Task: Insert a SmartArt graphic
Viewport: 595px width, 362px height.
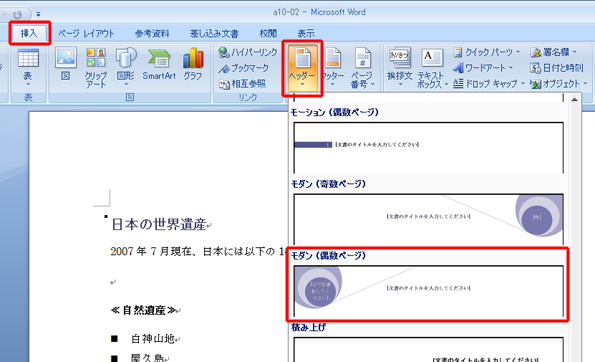Action: pos(159,64)
